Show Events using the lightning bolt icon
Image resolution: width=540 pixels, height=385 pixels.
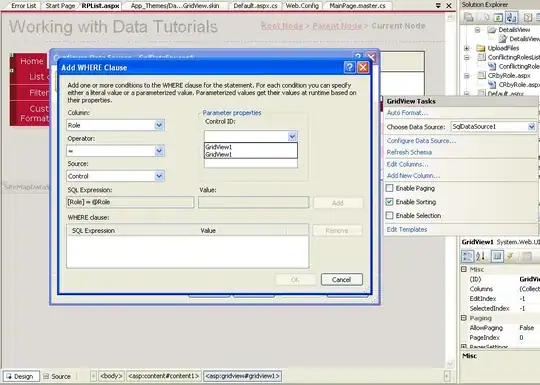click(x=510, y=256)
